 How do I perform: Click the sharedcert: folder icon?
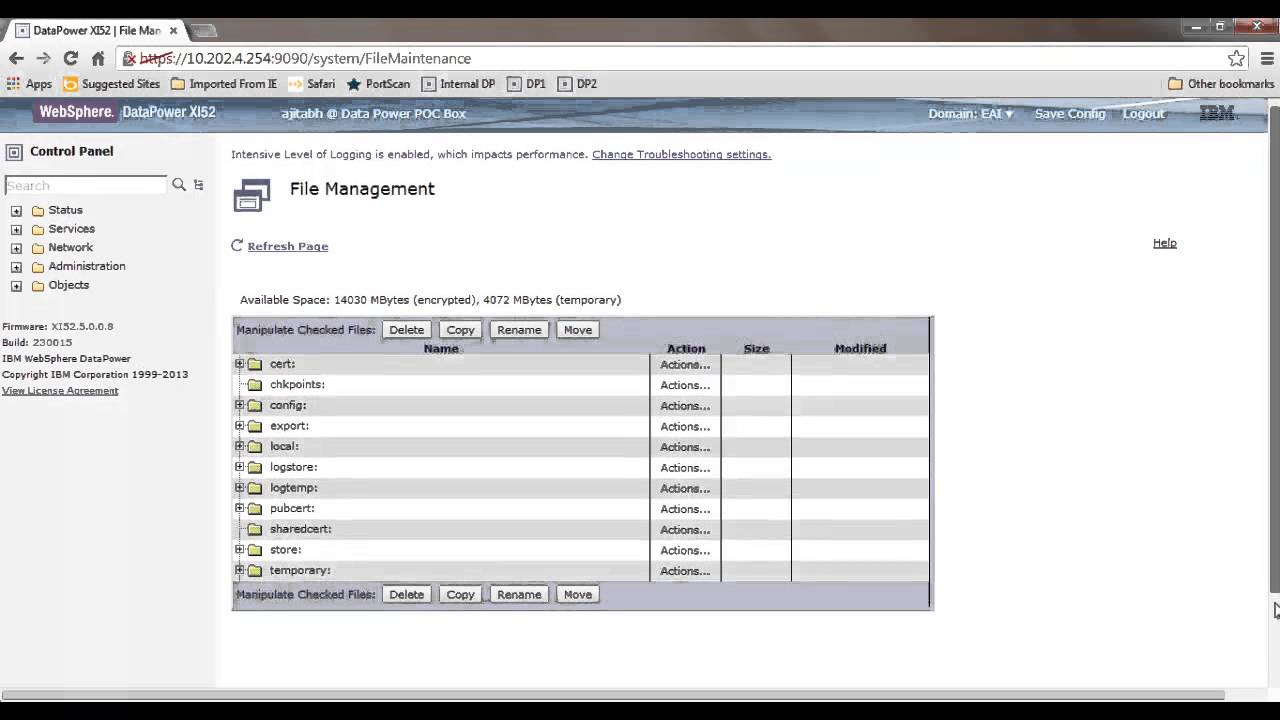pyautogui.click(x=255, y=529)
